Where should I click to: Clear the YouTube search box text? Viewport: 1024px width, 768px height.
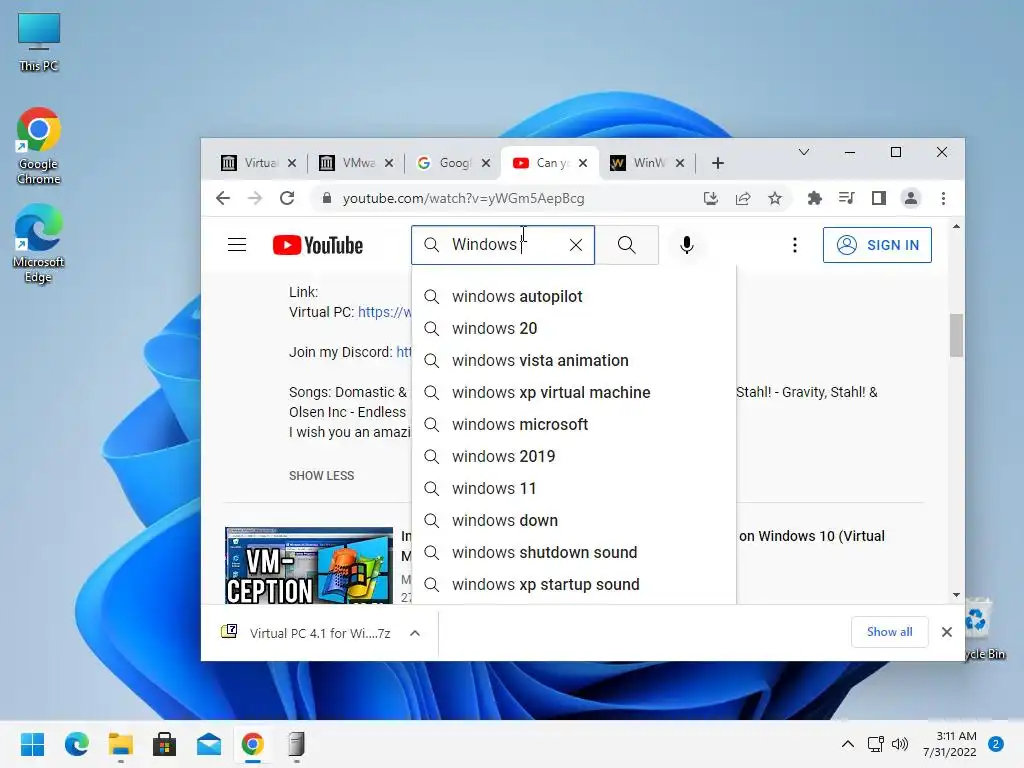pyautogui.click(x=575, y=245)
